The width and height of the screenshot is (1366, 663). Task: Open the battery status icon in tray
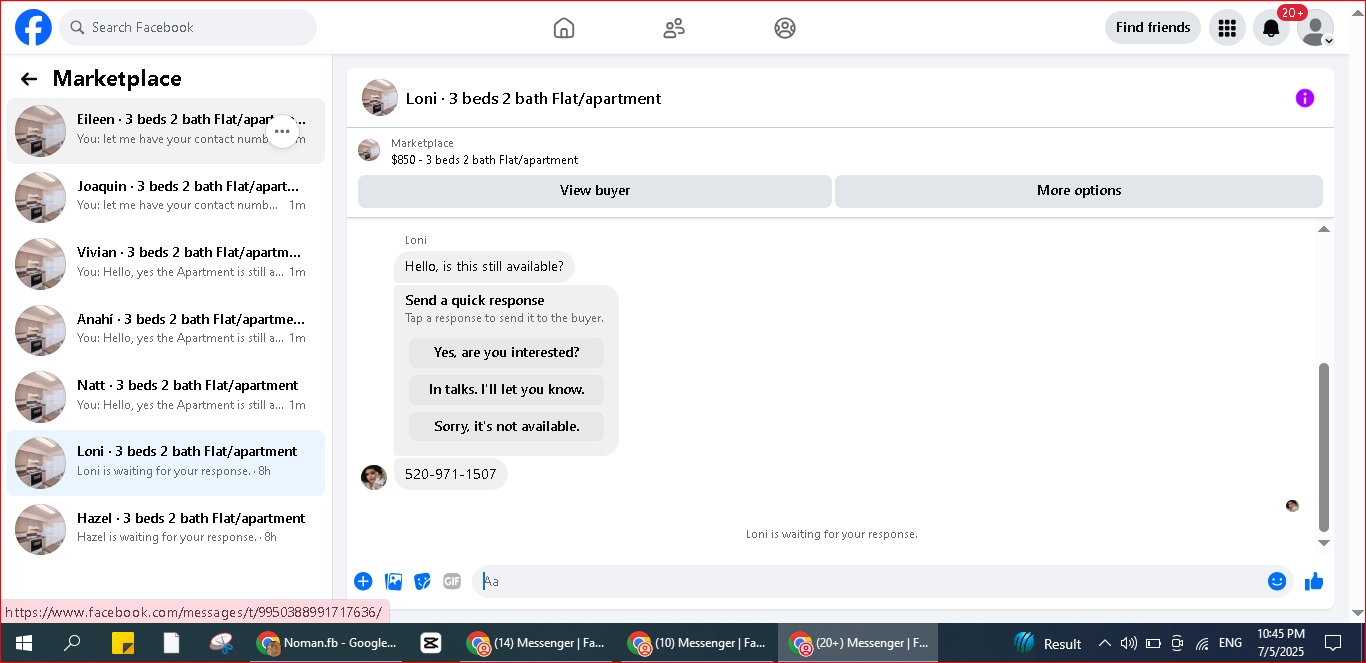(x=1153, y=643)
